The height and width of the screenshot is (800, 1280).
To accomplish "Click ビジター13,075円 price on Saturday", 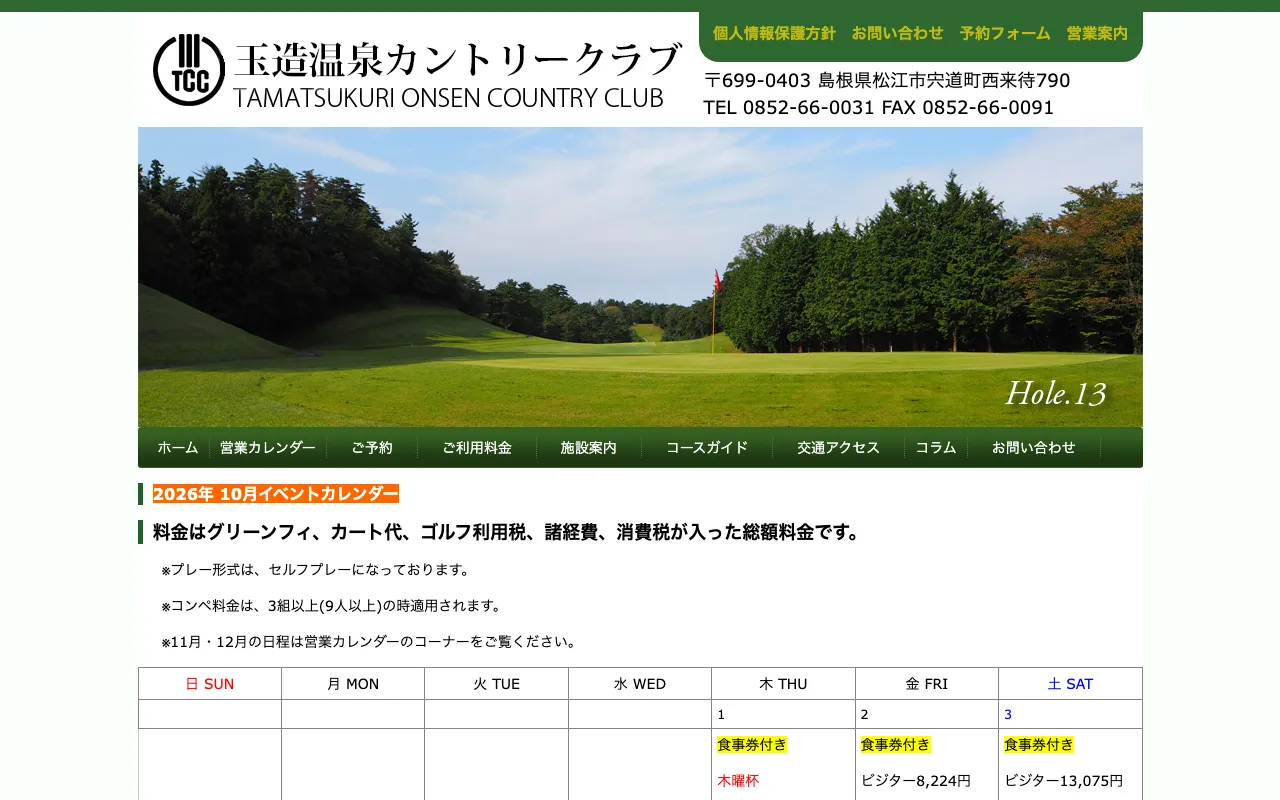I will tap(1064, 781).
